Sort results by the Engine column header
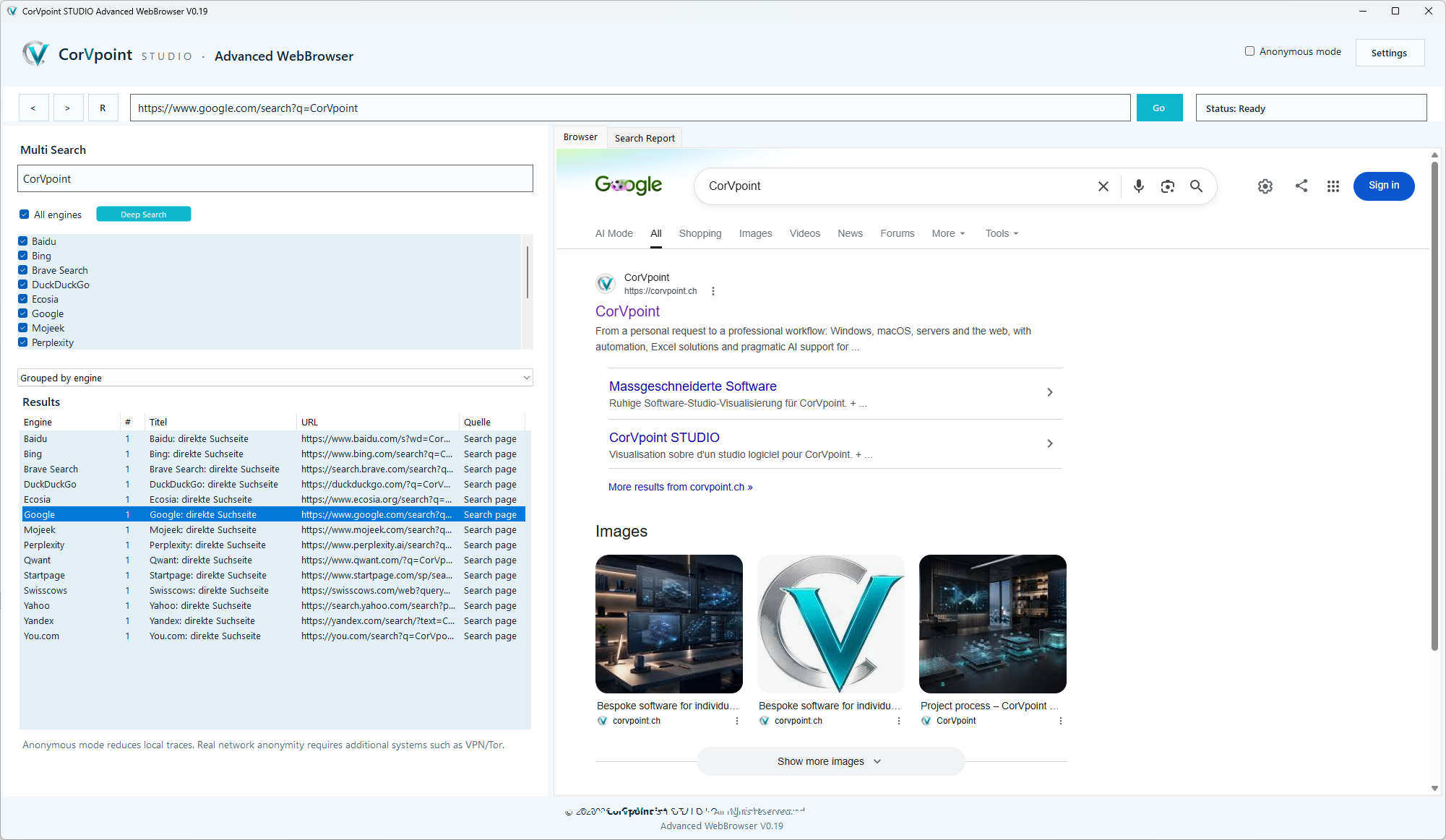Image resolution: width=1446 pixels, height=840 pixels. point(70,422)
